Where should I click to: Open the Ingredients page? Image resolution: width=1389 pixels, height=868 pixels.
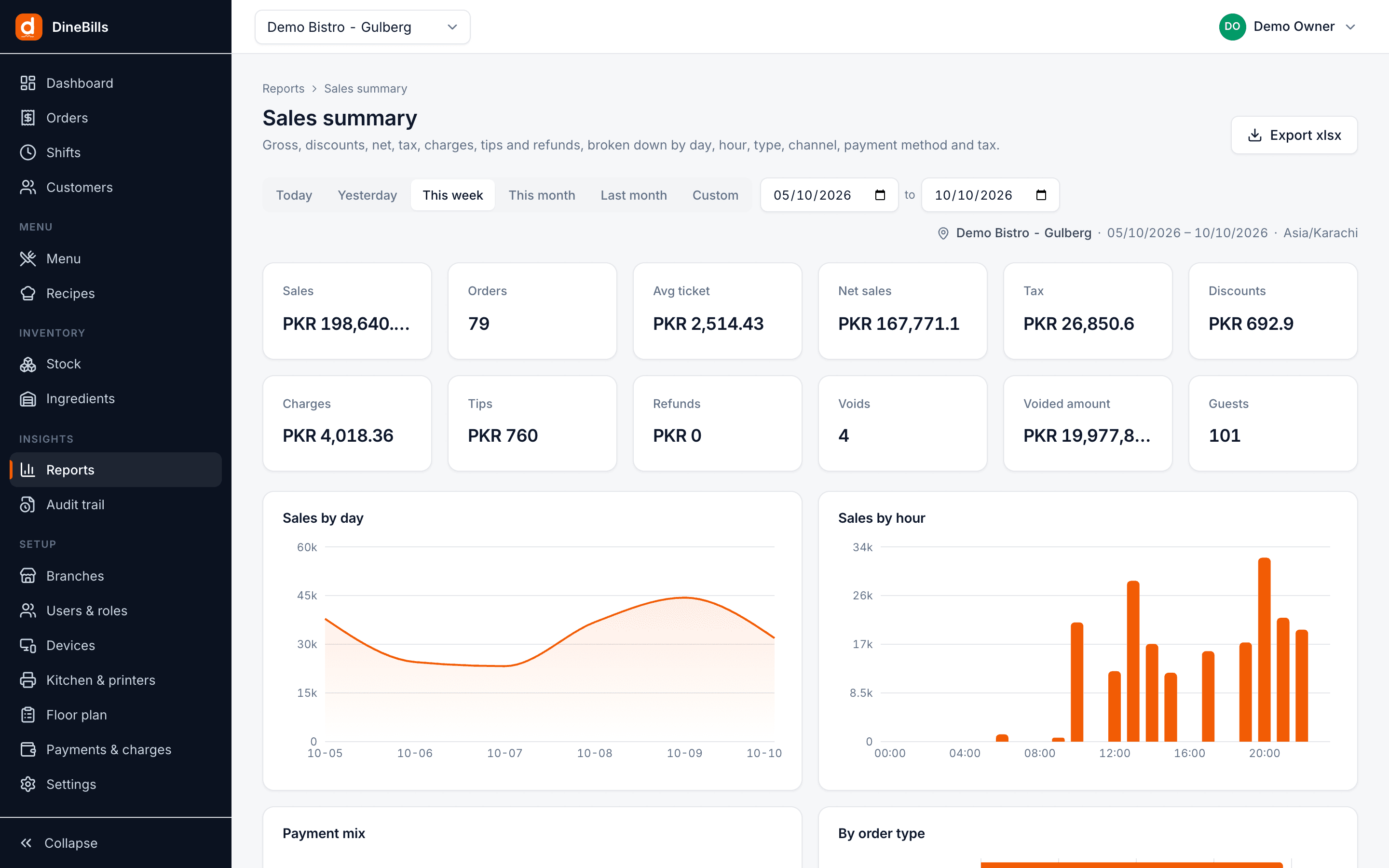click(x=115, y=398)
